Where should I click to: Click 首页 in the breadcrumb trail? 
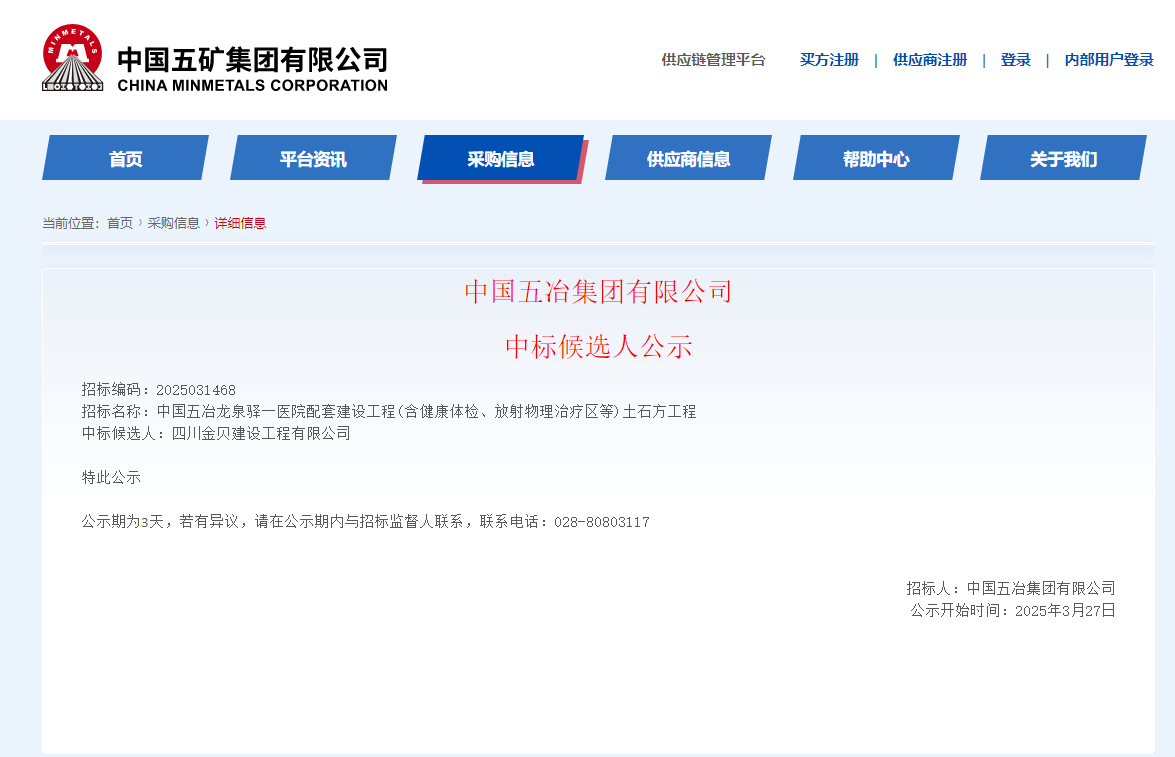[x=120, y=223]
